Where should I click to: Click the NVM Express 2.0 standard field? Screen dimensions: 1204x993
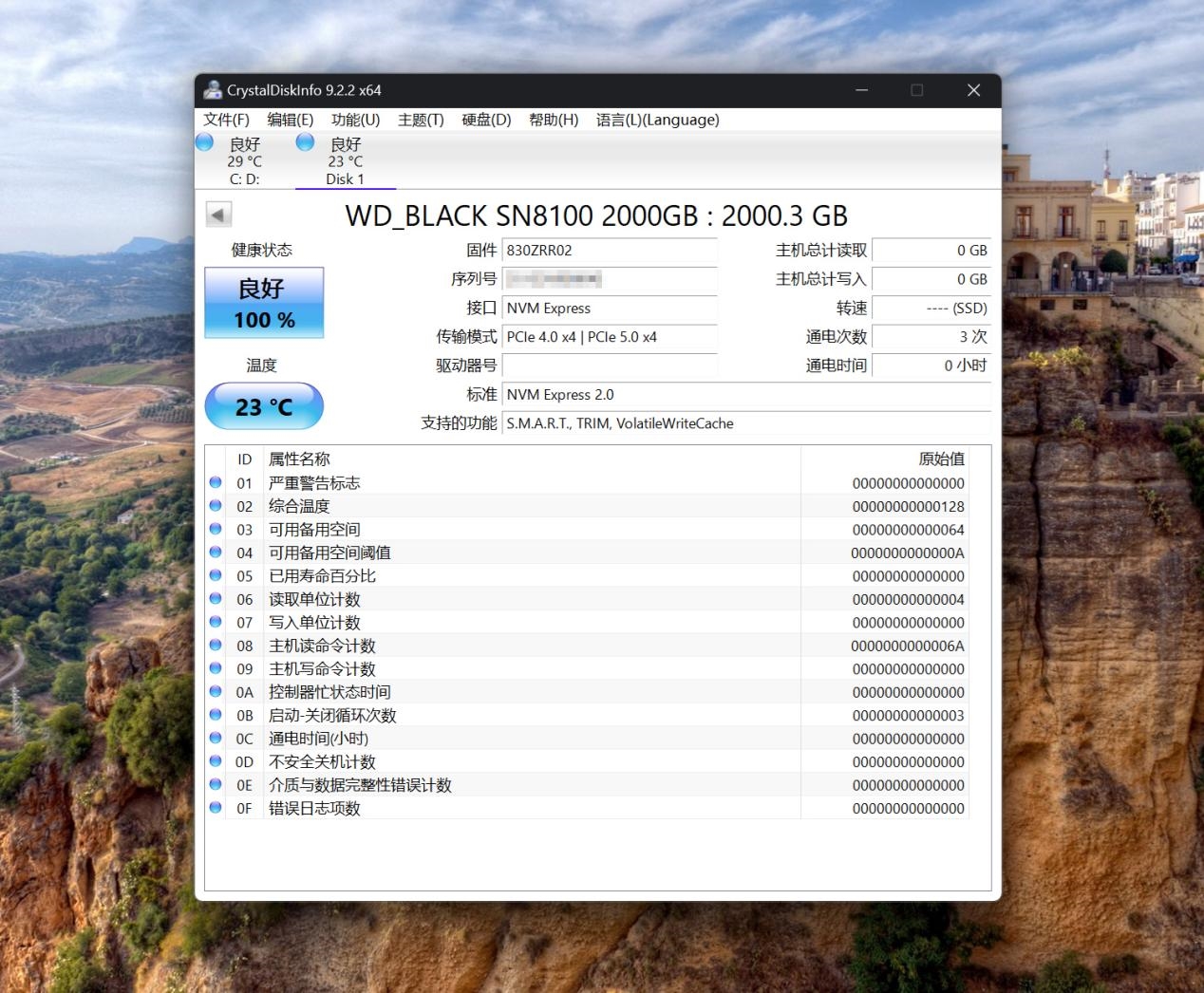click(746, 395)
